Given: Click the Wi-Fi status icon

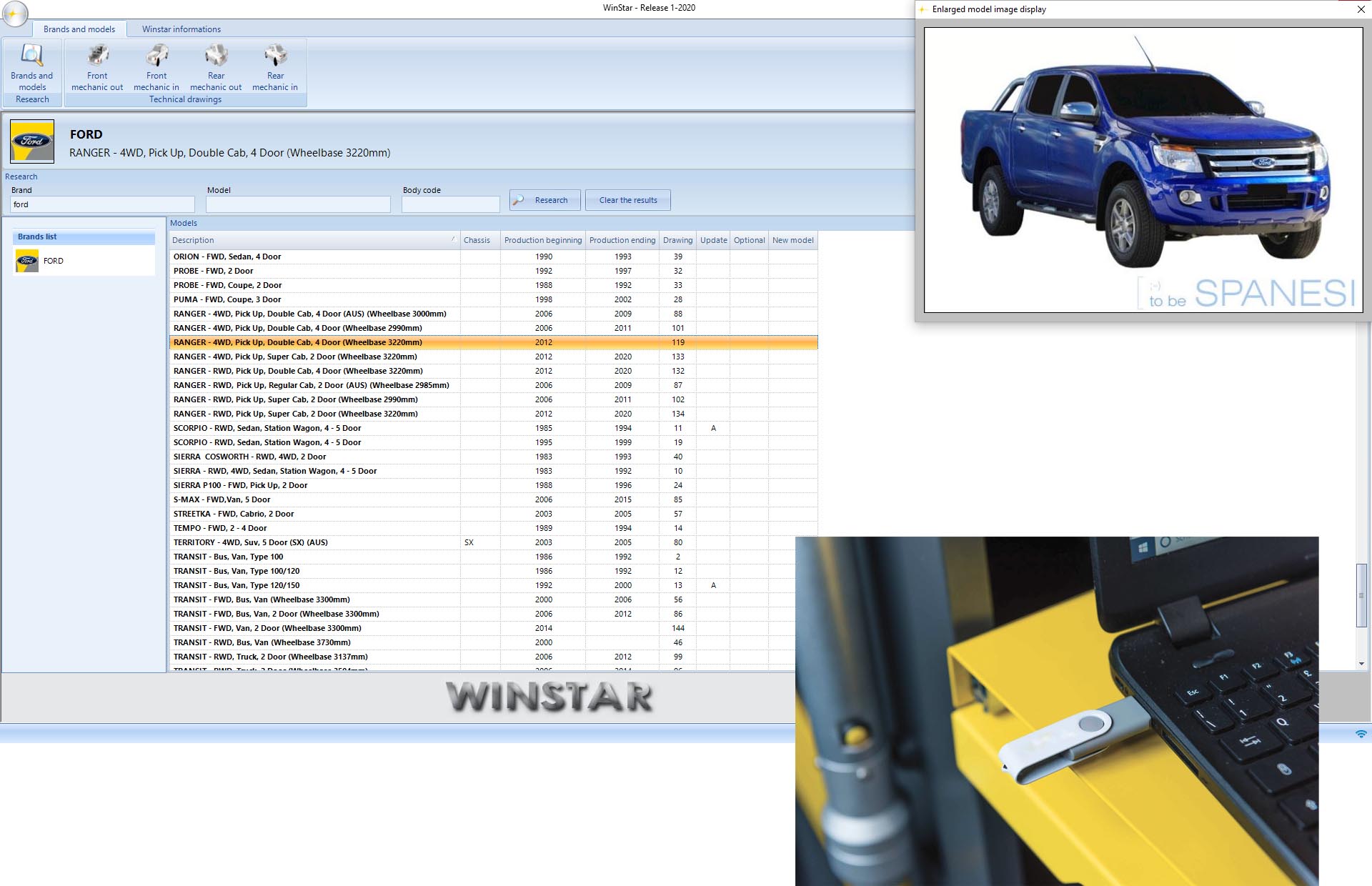Looking at the screenshot, I should [1361, 734].
